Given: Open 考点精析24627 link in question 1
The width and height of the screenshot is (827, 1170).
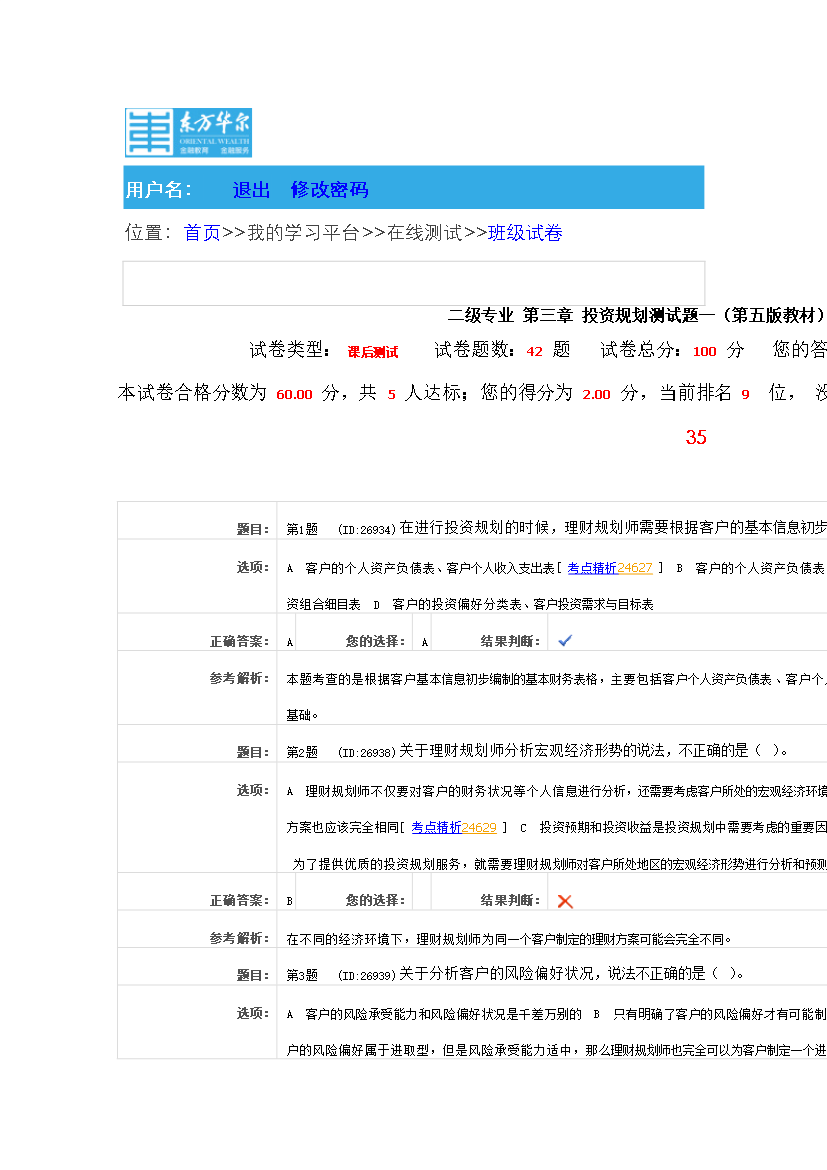Looking at the screenshot, I should [610, 568].
